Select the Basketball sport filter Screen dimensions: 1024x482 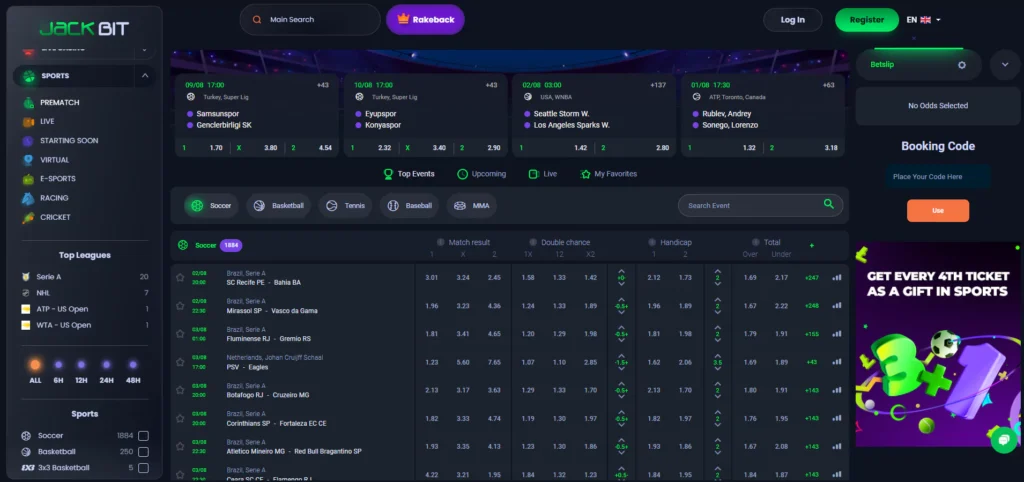click(279, 206)
